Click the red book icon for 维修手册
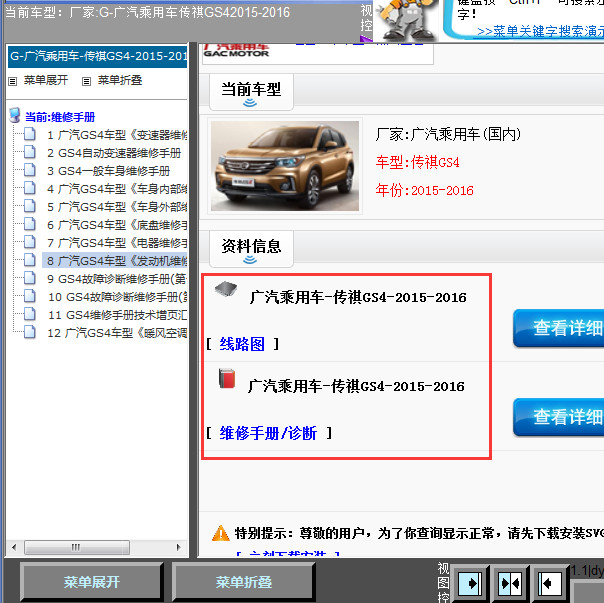604x603 pixels. 226,378
